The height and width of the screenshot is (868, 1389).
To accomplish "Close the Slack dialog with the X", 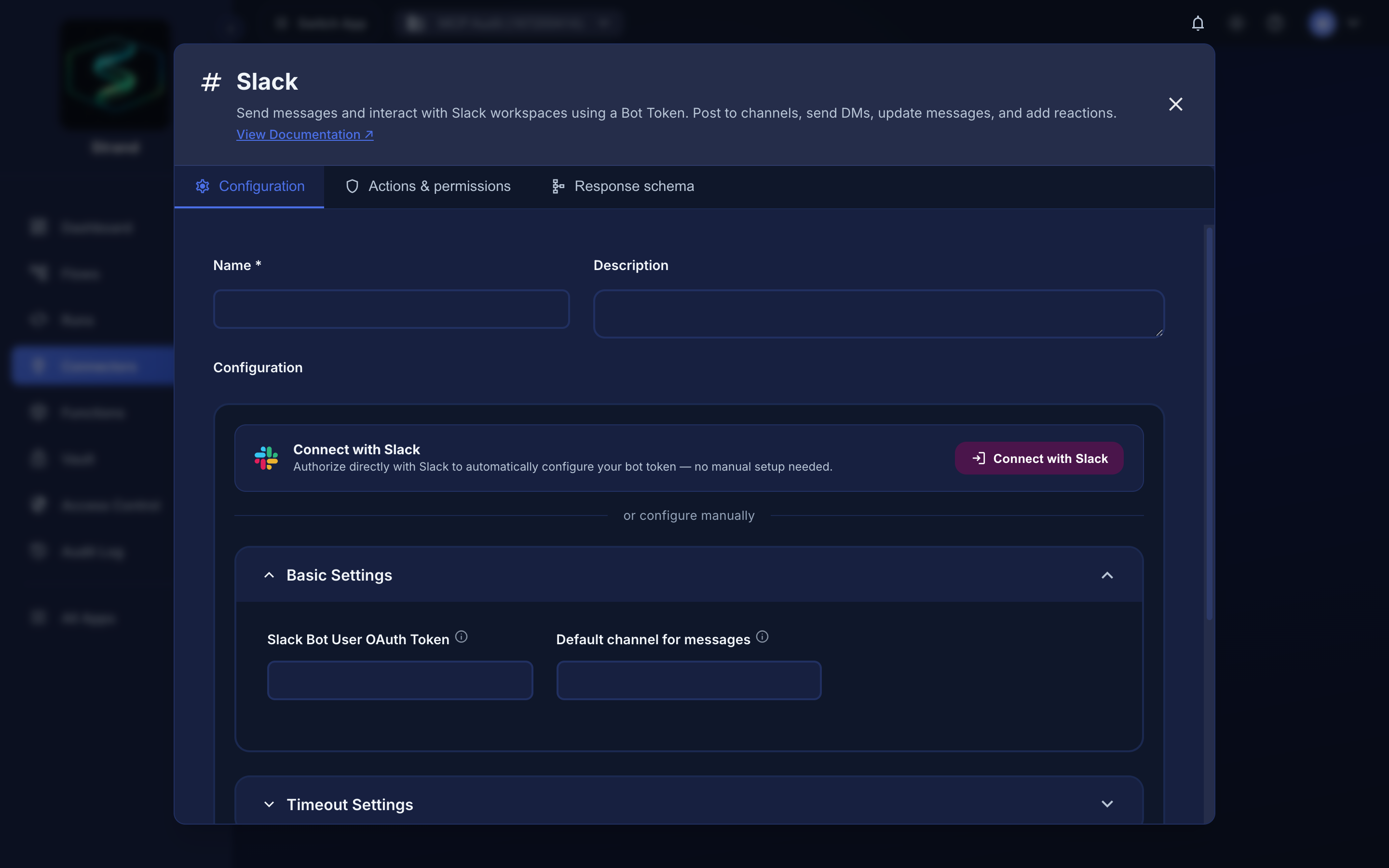I will pyautogui.click(x=1175, y=104).
